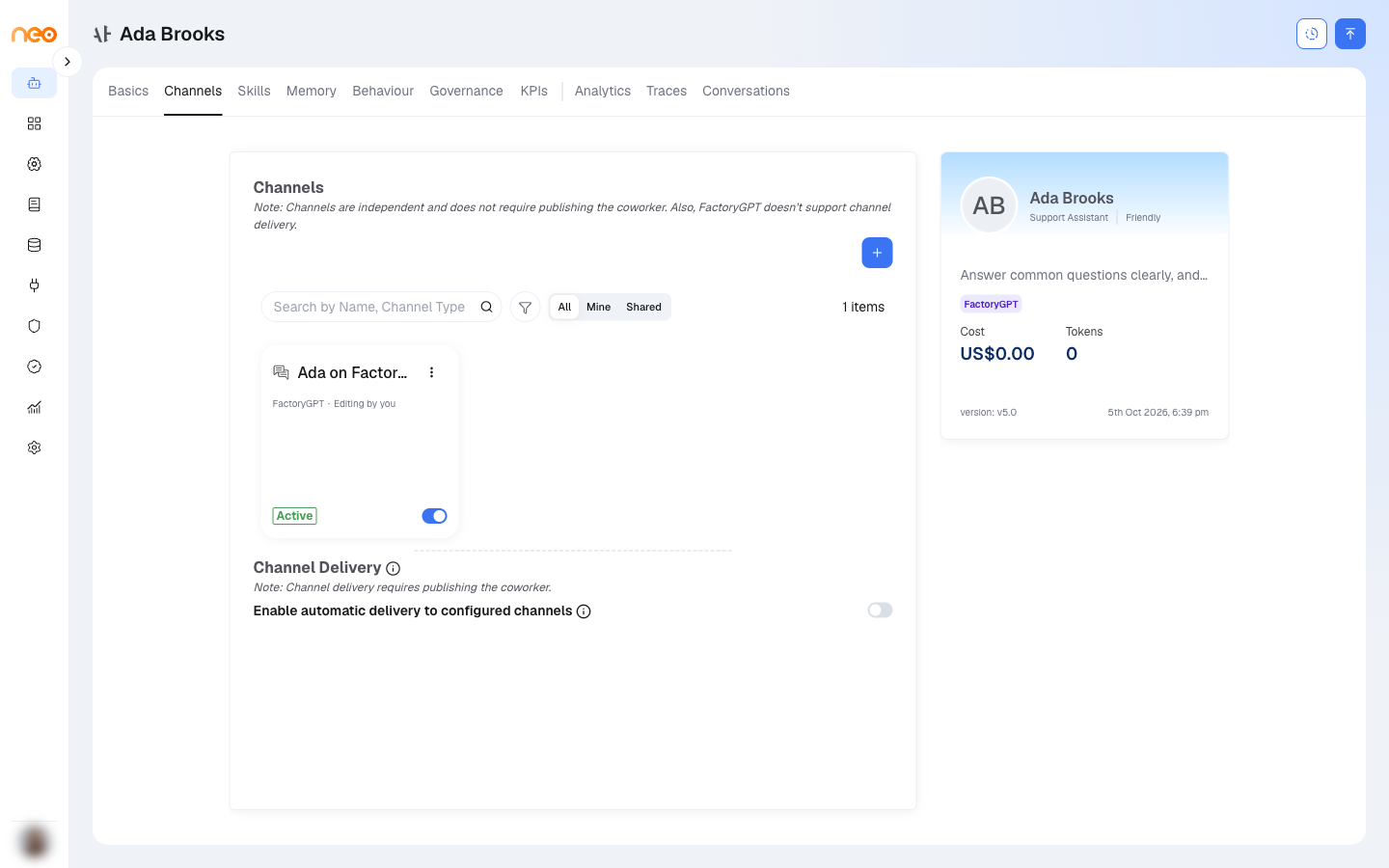Viewport: 1389px width, 868px height.
Task: Open the robot coworkers sidebar icon
Action: pyautogui.click(x=34, y=83)
